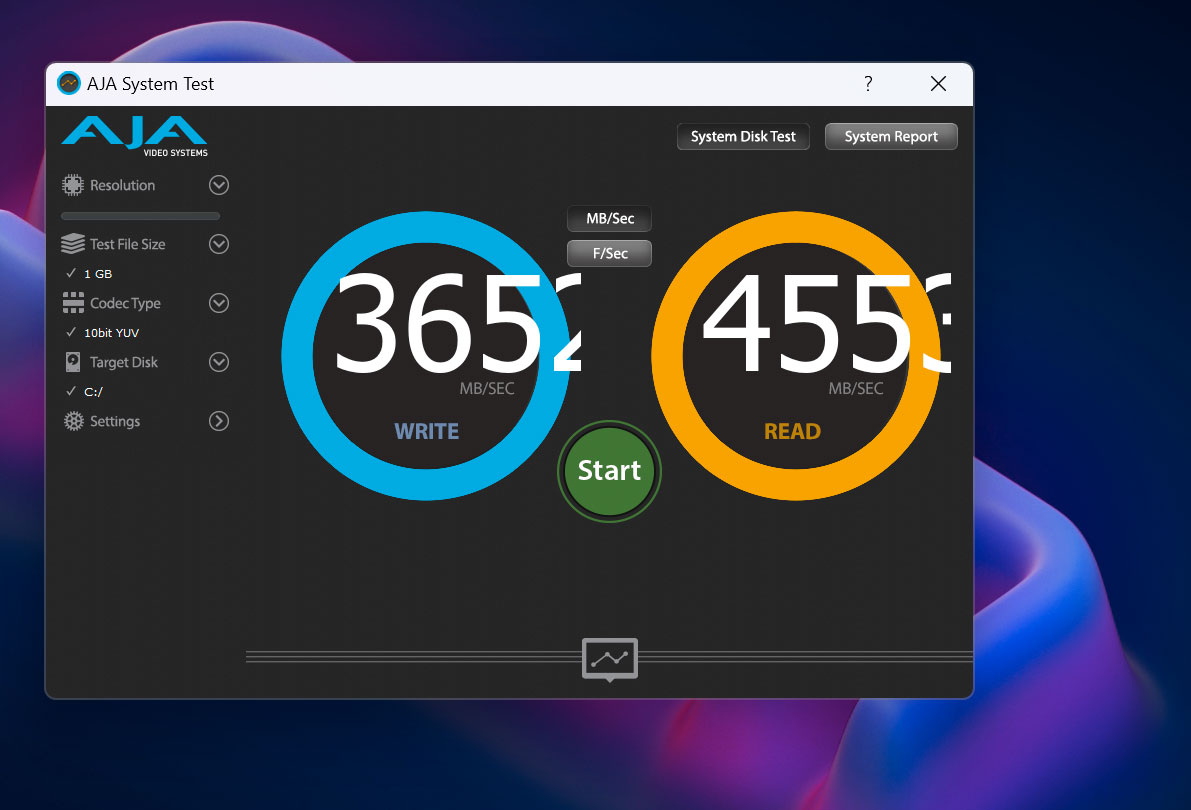The height and width of the screenshot is (810, 1191).
Task: Open the System Report view
Action: point(891,137)
